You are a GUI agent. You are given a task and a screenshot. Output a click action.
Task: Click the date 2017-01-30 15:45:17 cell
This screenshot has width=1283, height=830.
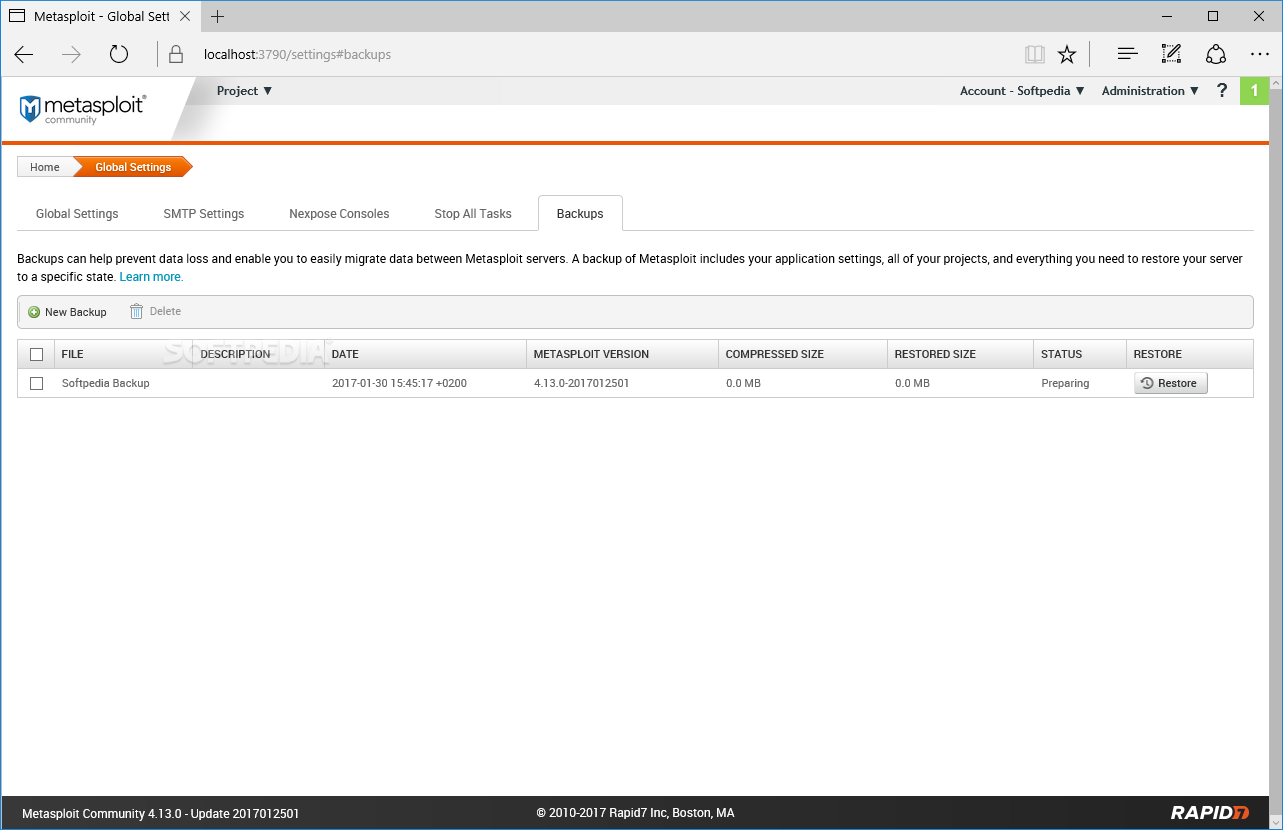(399, 383)
